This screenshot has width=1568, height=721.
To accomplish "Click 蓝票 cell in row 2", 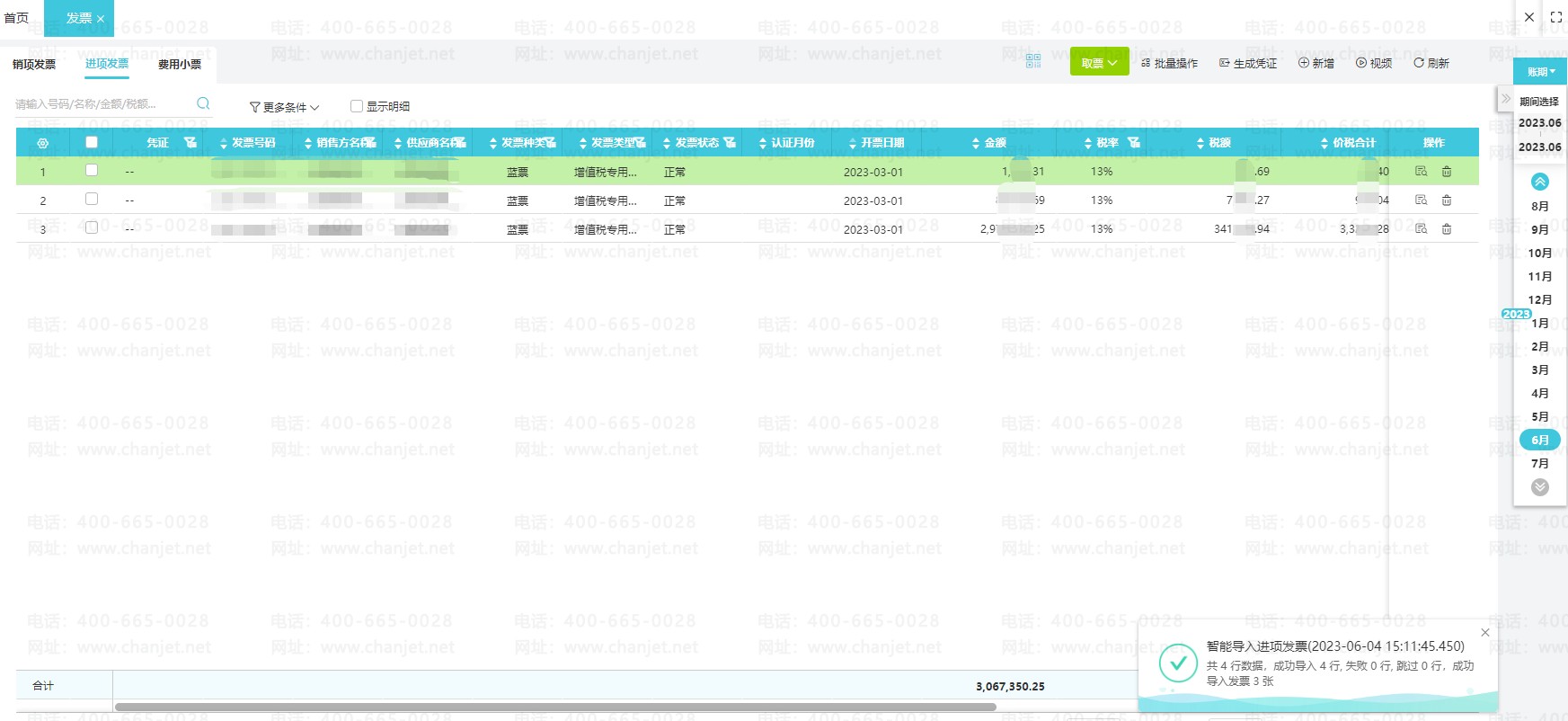I will coord(518,200).
